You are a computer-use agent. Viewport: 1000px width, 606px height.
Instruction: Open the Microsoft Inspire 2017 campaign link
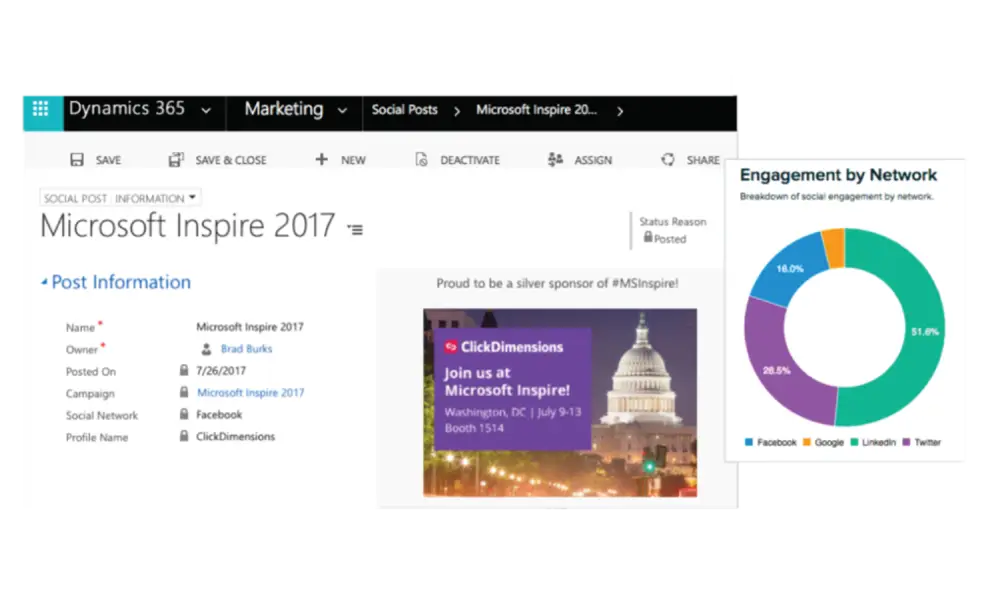(251, 393)
